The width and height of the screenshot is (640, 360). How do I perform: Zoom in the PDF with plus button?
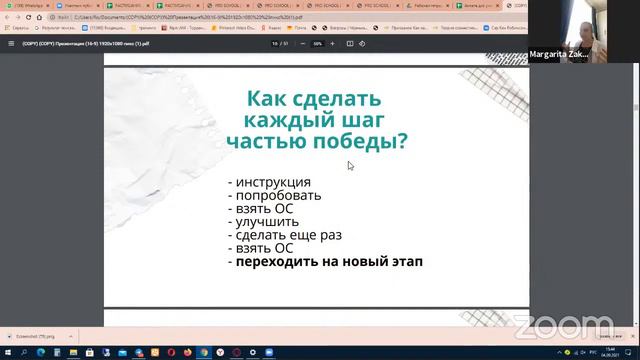332,44
